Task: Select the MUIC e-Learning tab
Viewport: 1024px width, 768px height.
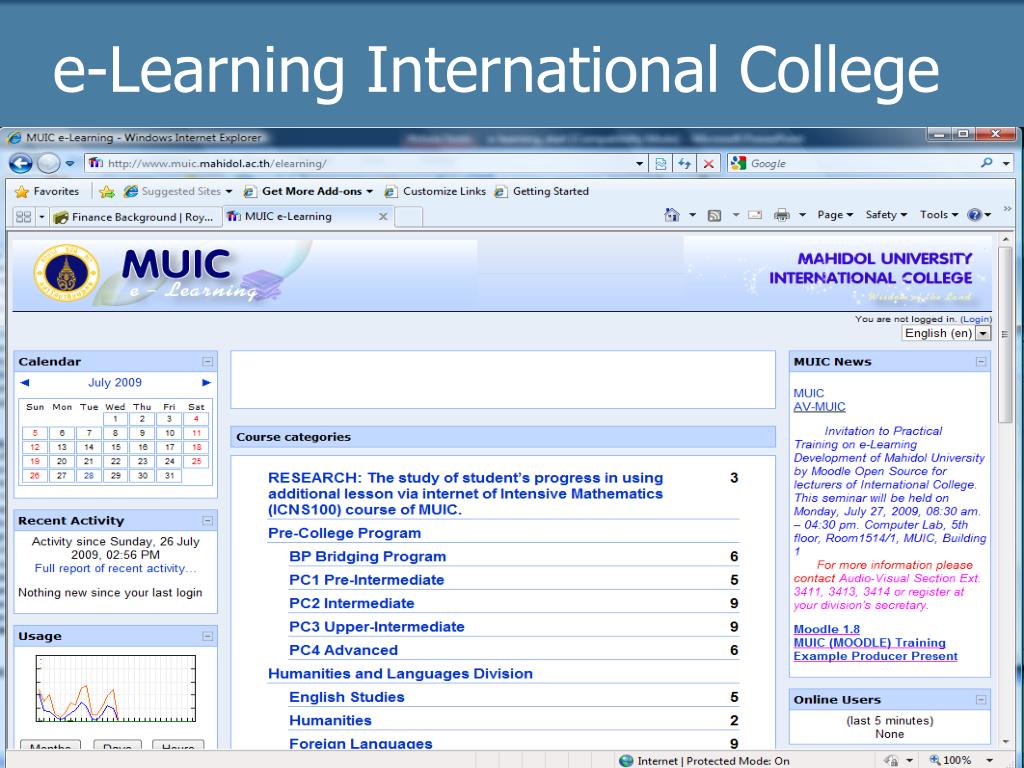Action: click(299, 216)
